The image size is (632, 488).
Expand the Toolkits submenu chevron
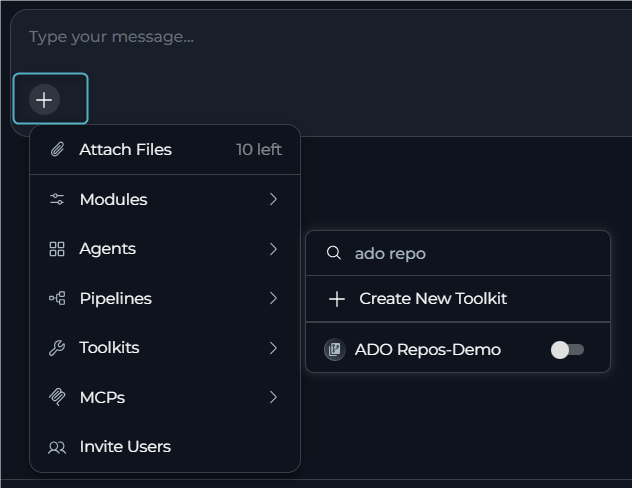click(273, 348)
